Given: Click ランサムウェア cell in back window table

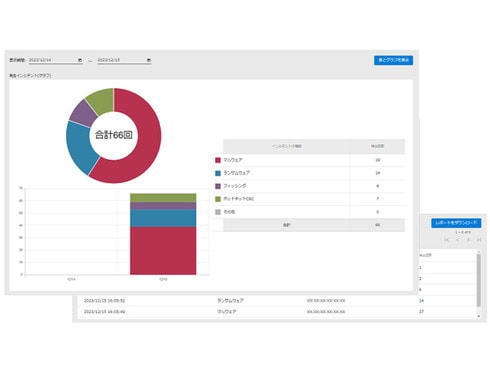Looking at the screenshot, I should coord(230,301).
